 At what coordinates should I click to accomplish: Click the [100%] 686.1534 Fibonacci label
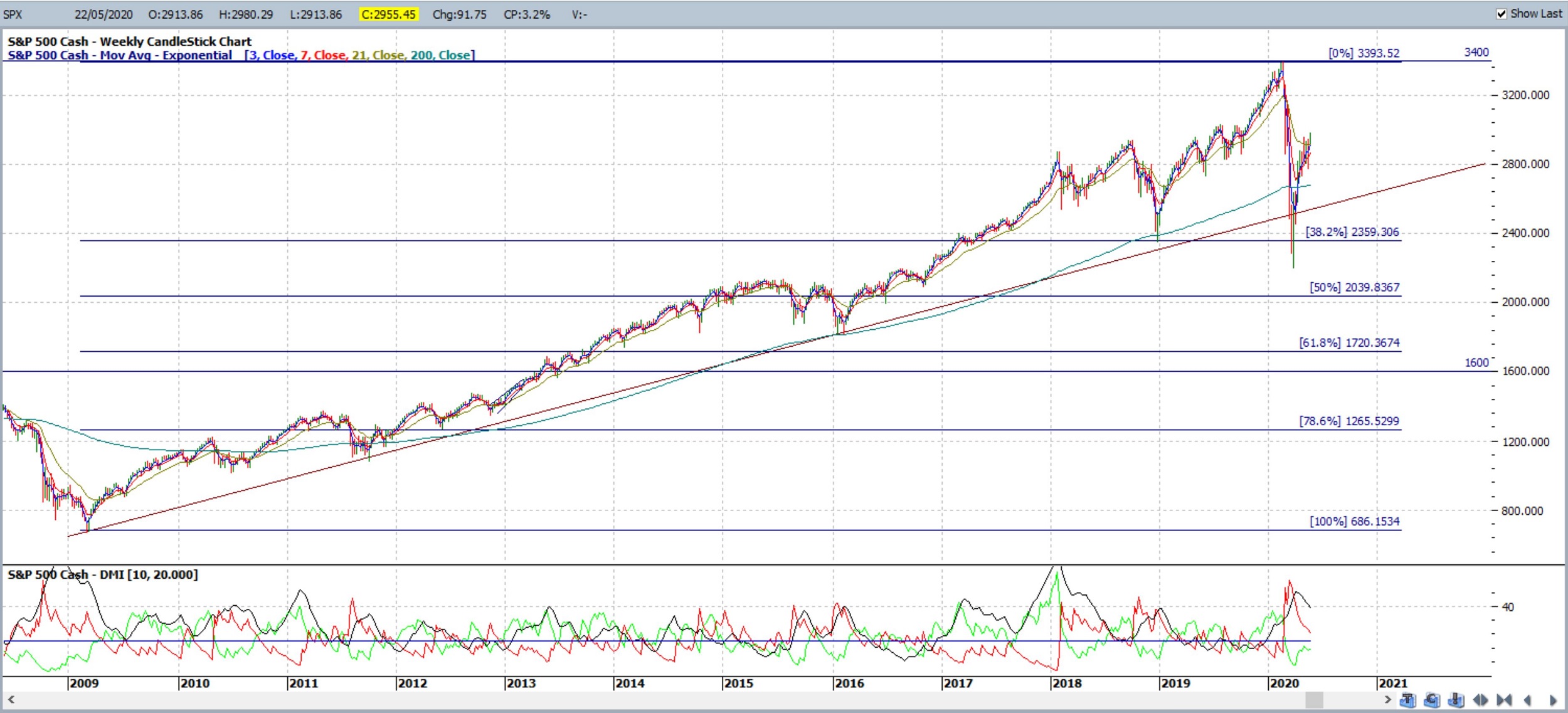click(1355, 521)
